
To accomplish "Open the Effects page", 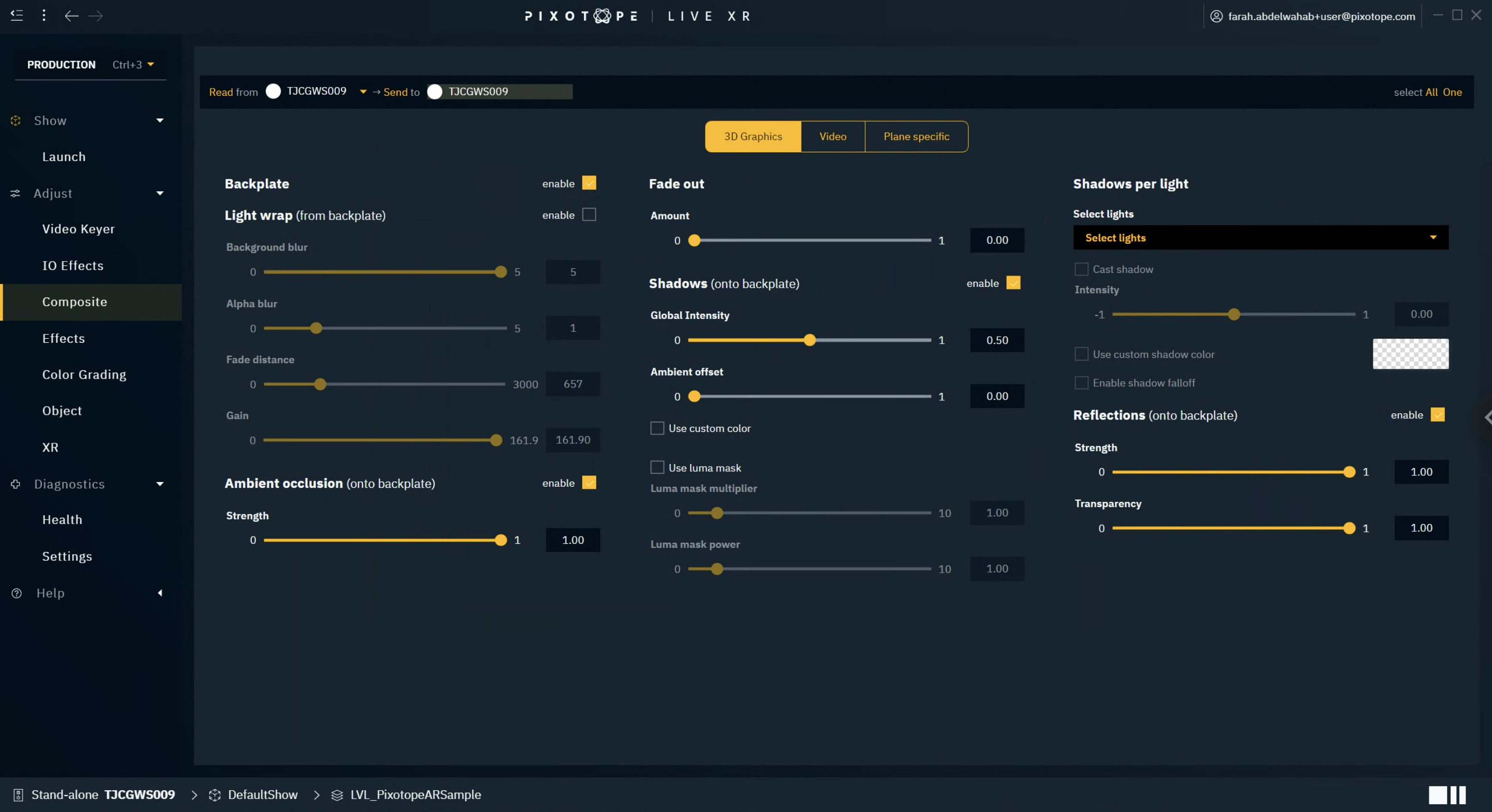I will [64, 338].
